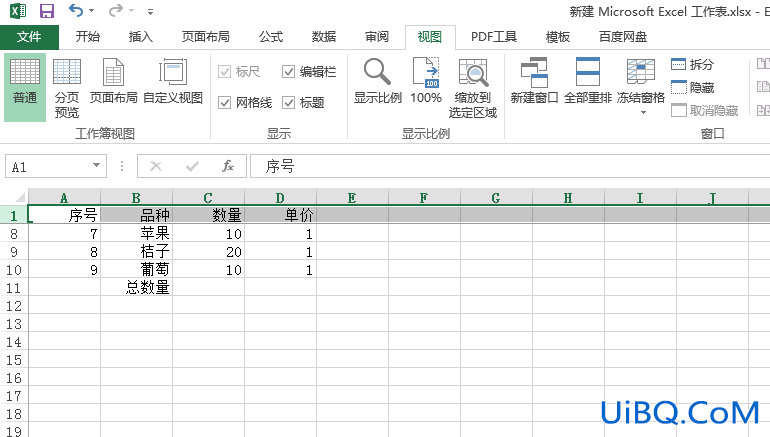
Task: Undo the last action
Action: 76,10
